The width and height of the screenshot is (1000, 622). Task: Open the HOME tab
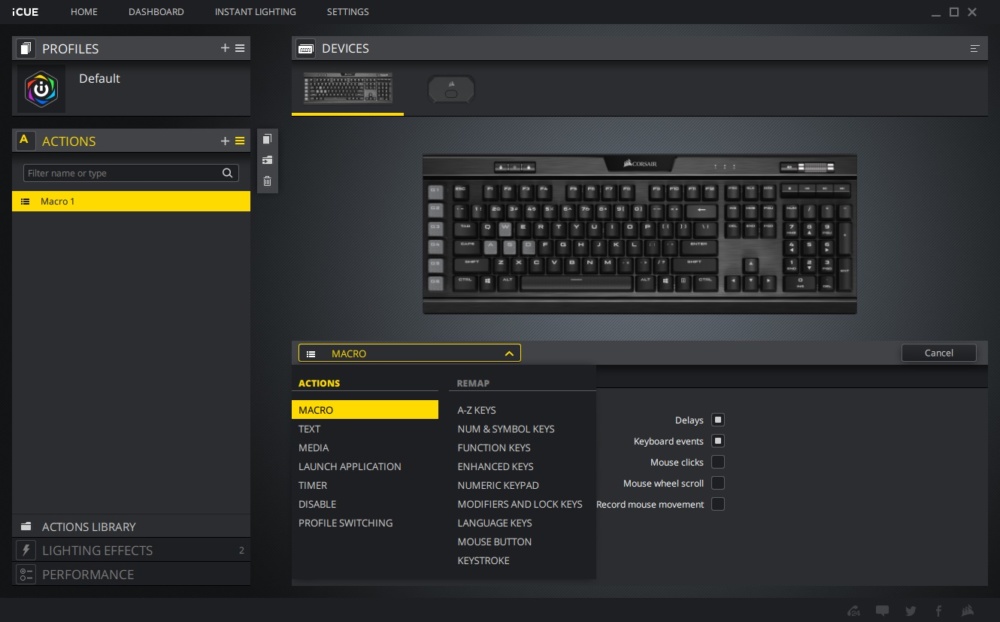84,11
